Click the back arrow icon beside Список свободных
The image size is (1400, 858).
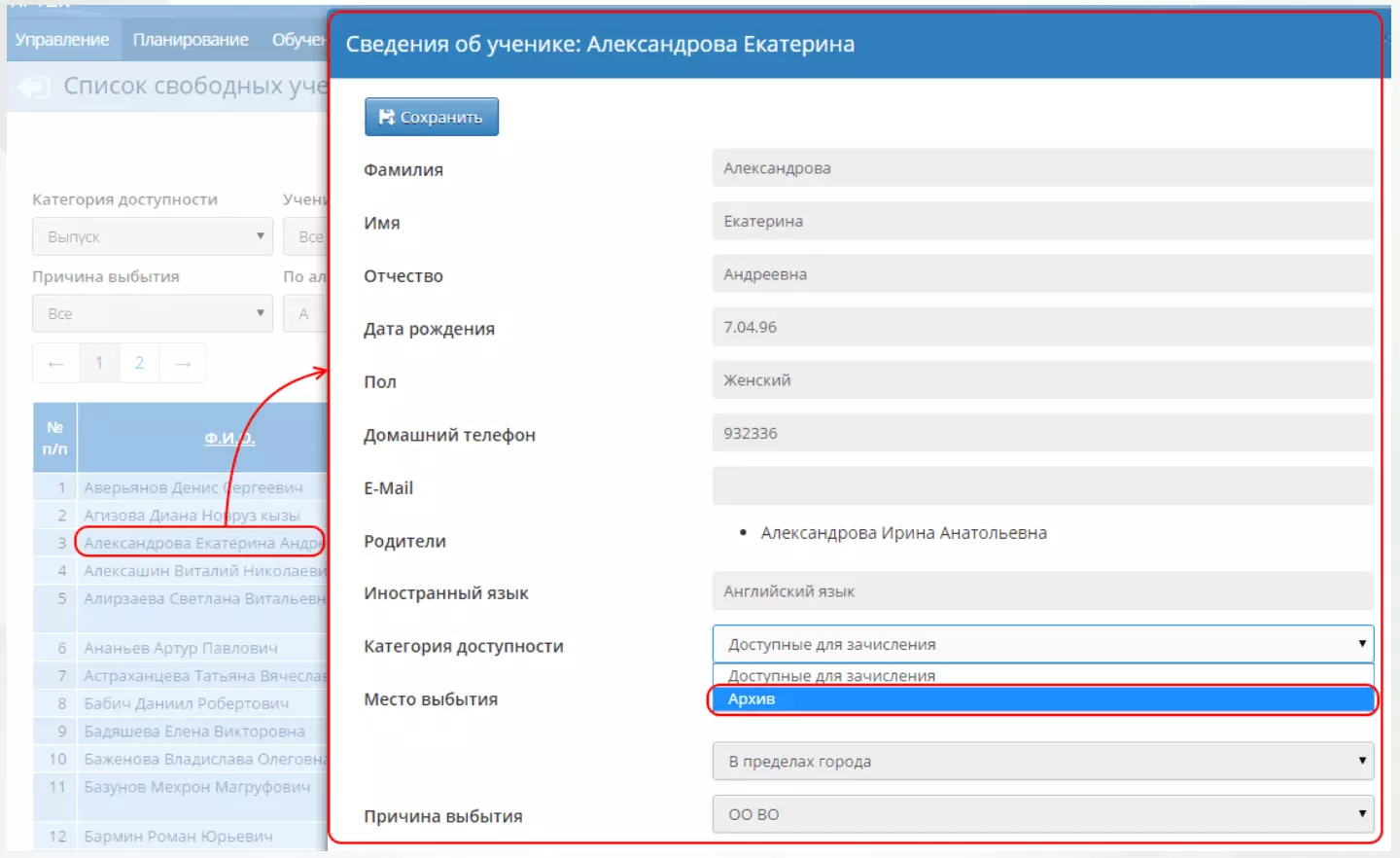pyautogui.click(x=34, y=88)
